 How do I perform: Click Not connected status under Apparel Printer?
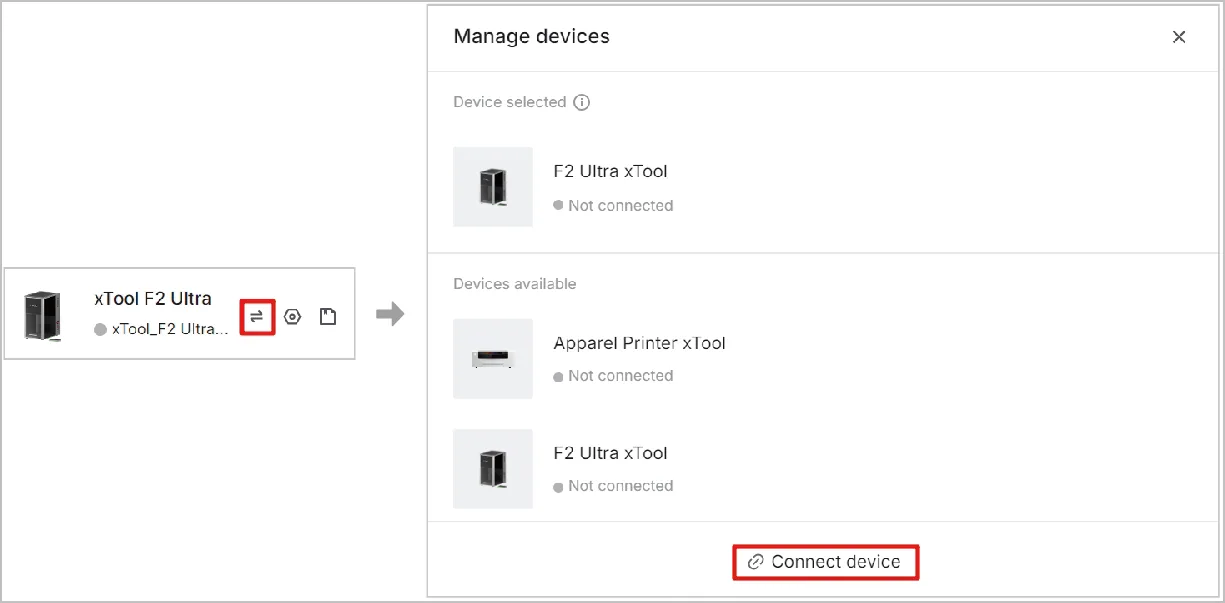coord(620,376)
